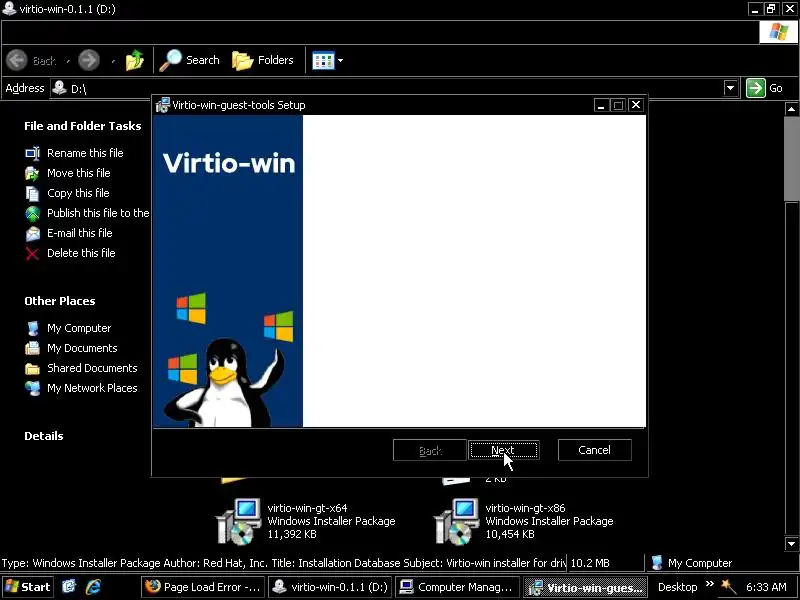Click the green Go arrow button
The image size is (800, 600).
[756, 88]
